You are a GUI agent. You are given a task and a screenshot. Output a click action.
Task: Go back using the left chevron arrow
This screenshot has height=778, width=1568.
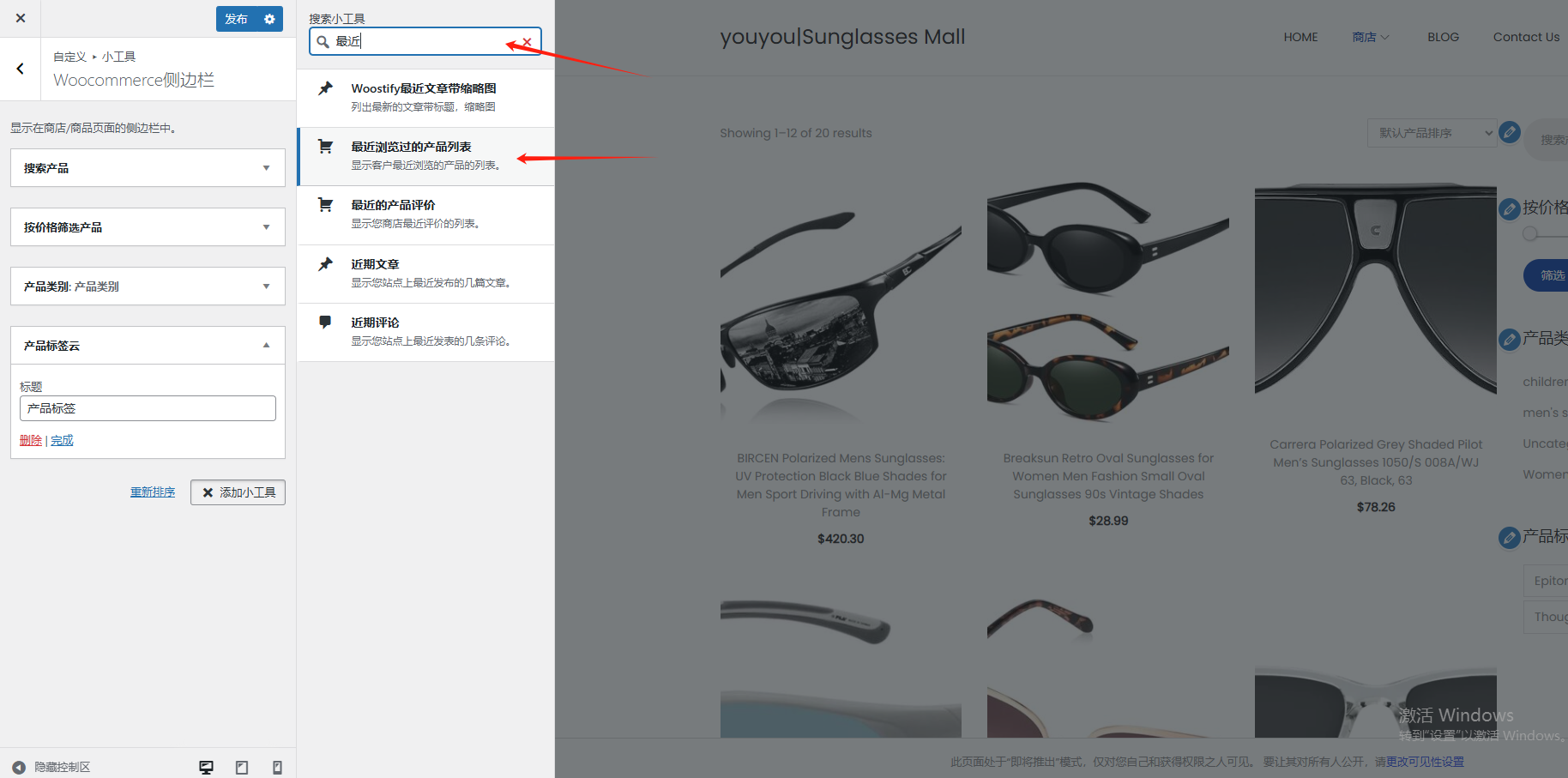[21, 69]
